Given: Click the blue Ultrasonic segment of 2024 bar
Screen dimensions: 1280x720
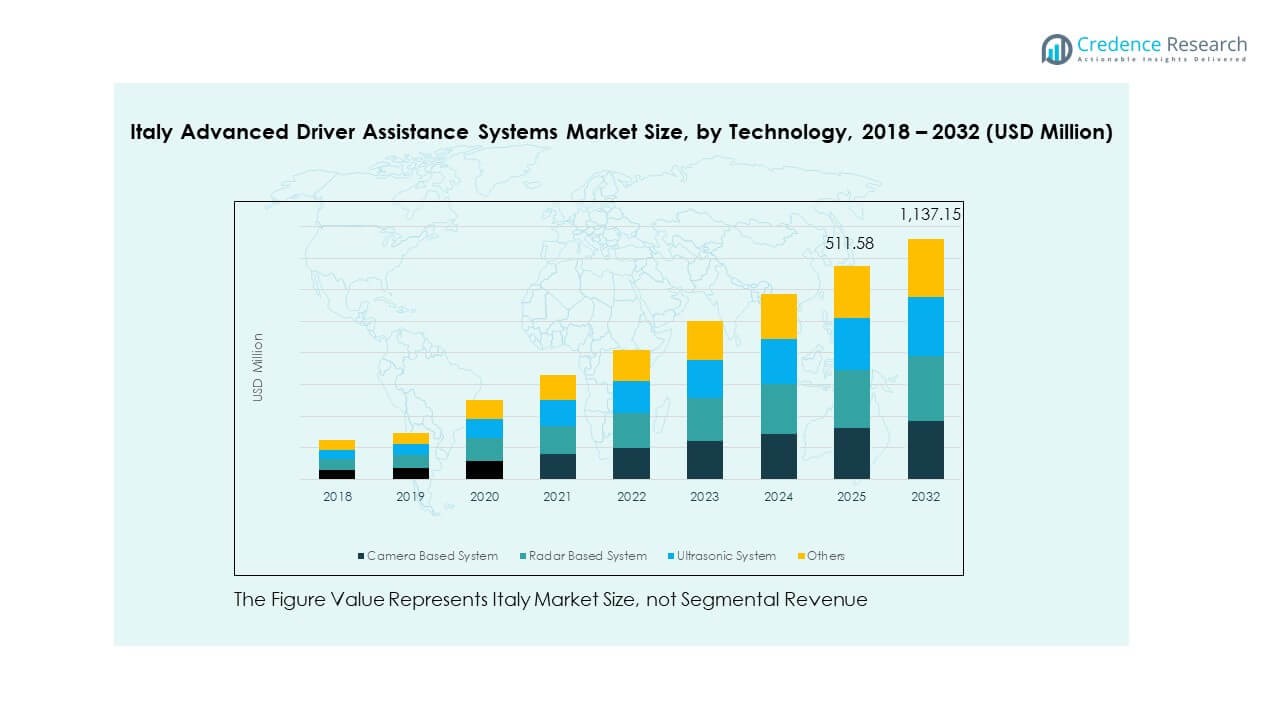Looking at the screenshot, I should [778, 361].
